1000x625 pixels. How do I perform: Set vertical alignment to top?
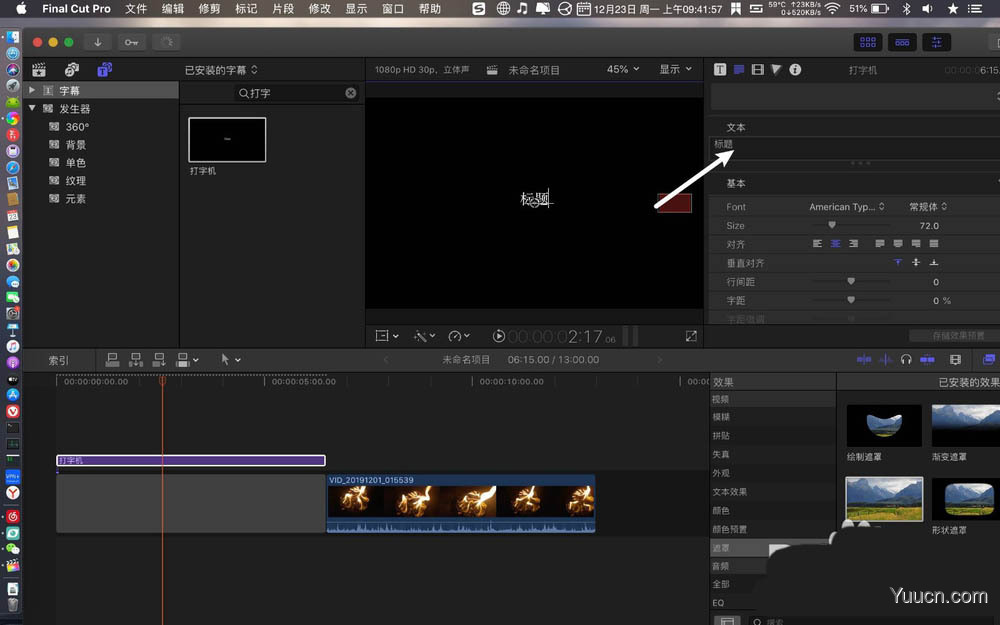pos(898,262)
